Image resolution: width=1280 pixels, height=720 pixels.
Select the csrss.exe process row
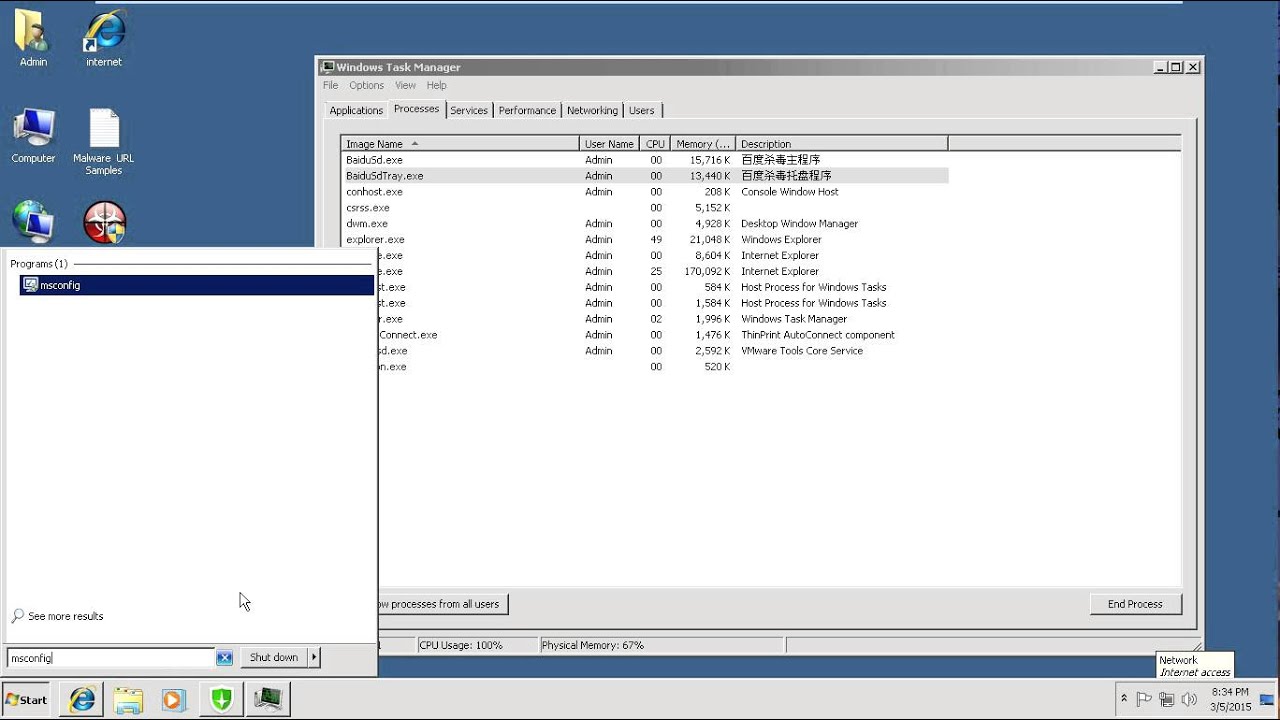tap(644, 208)
